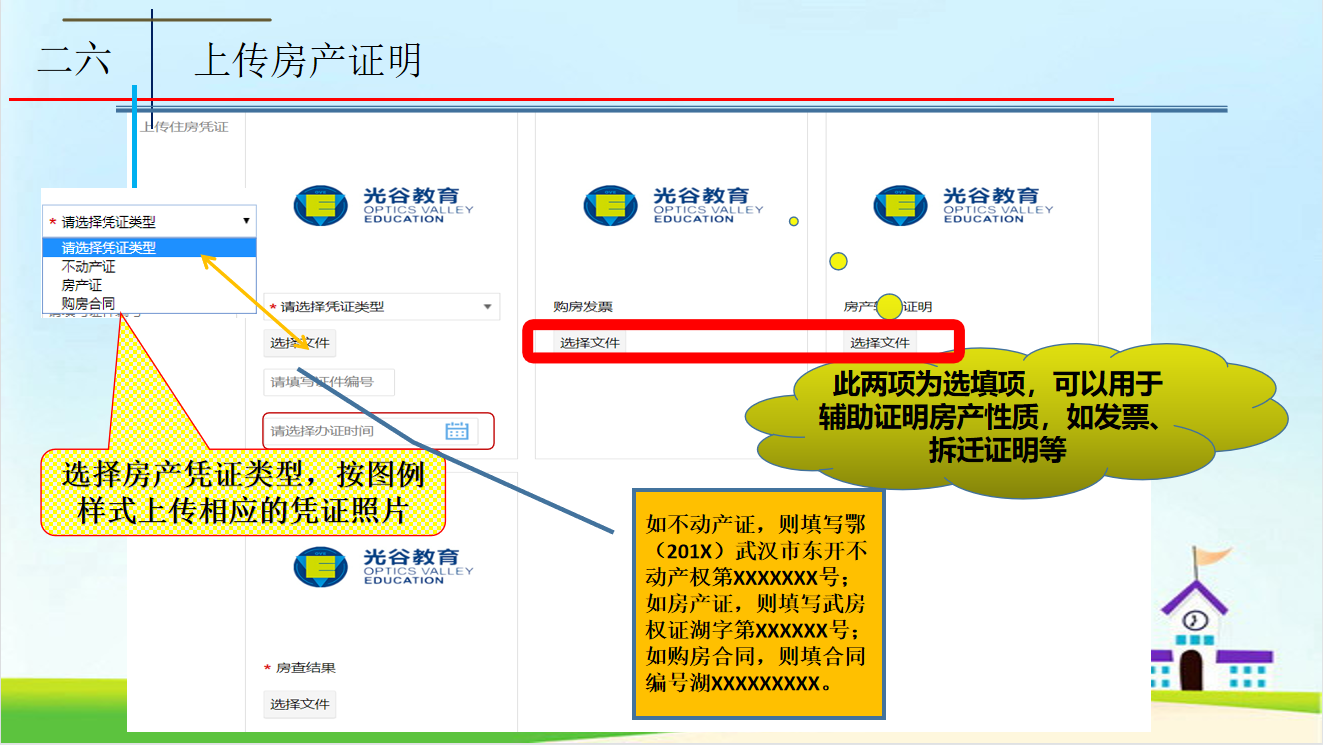Click the large yellow circle covering the 房产证明 label
This screenshot has height=745, width=1323.
point(889,306)
